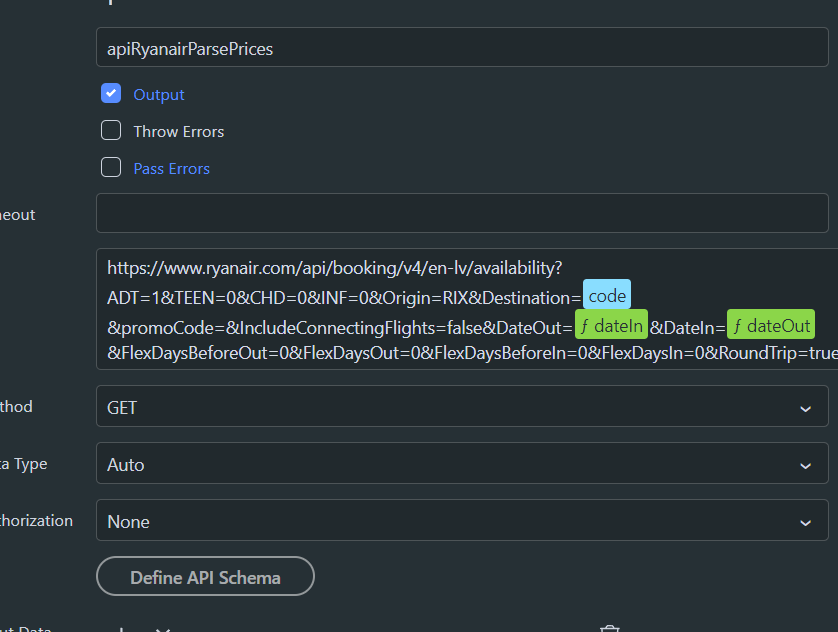Viewport: 838px width, 632px height.
Task: Click the blue Output label
Action: click(x=159, y=93)
